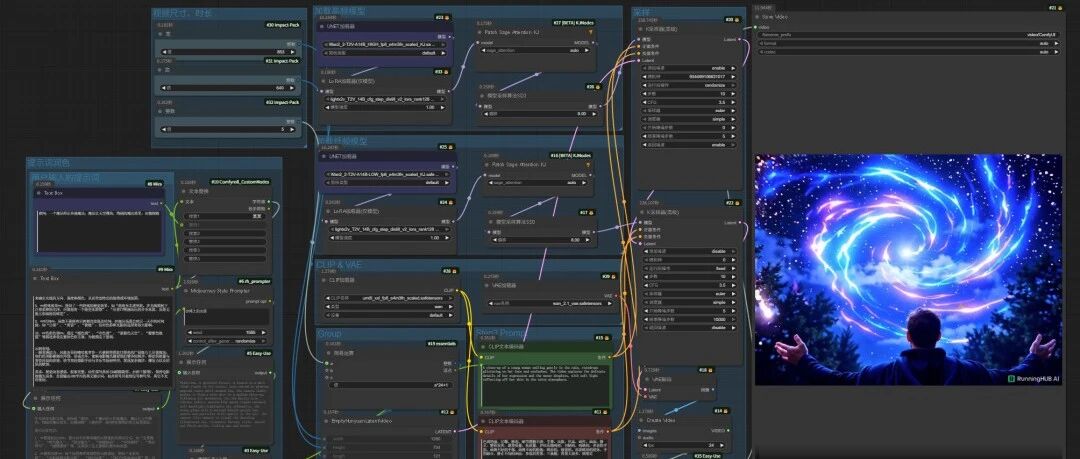Click the green positive CLIP text prompt box

pyautogui.click(x=546, y=385)
